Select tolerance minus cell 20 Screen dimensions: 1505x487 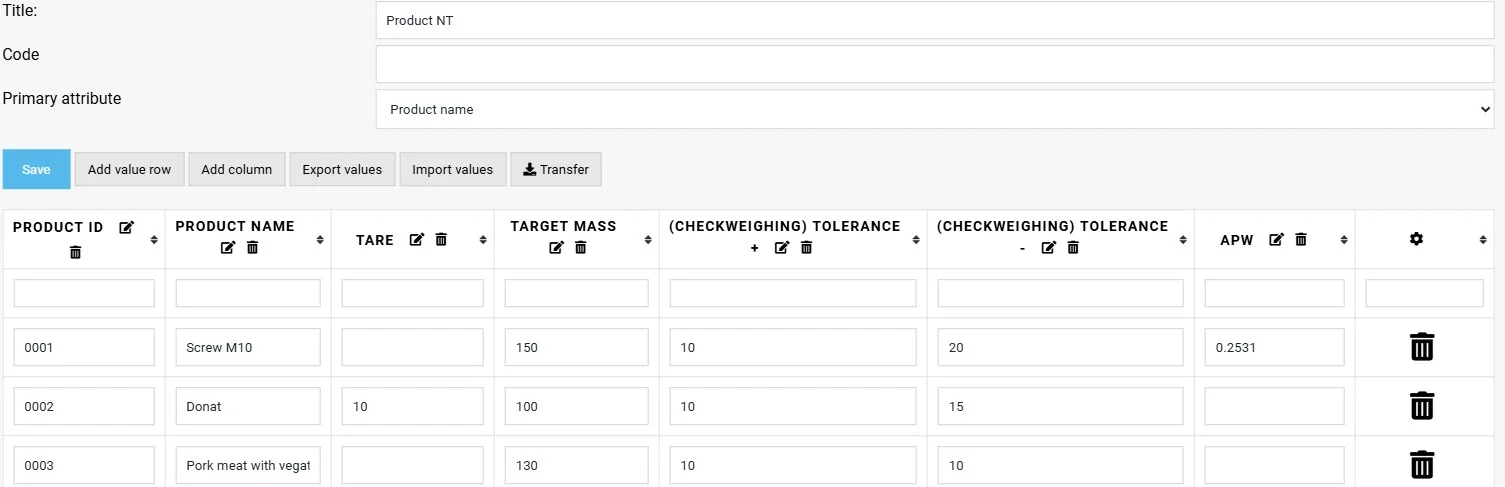point(1061,347)
